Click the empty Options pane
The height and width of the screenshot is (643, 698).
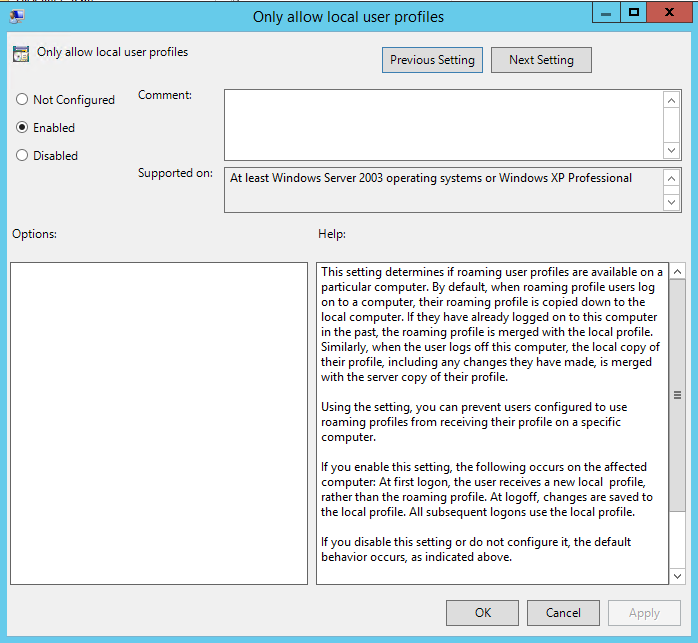tap(159, 423)
